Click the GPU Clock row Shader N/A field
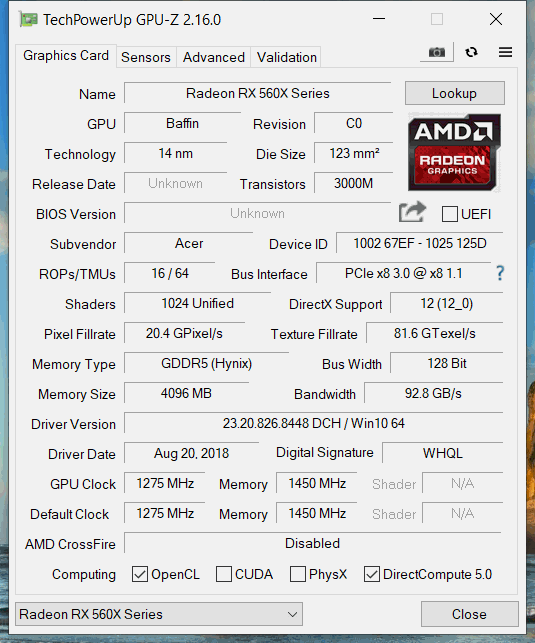535x643 pixels. 463,483
